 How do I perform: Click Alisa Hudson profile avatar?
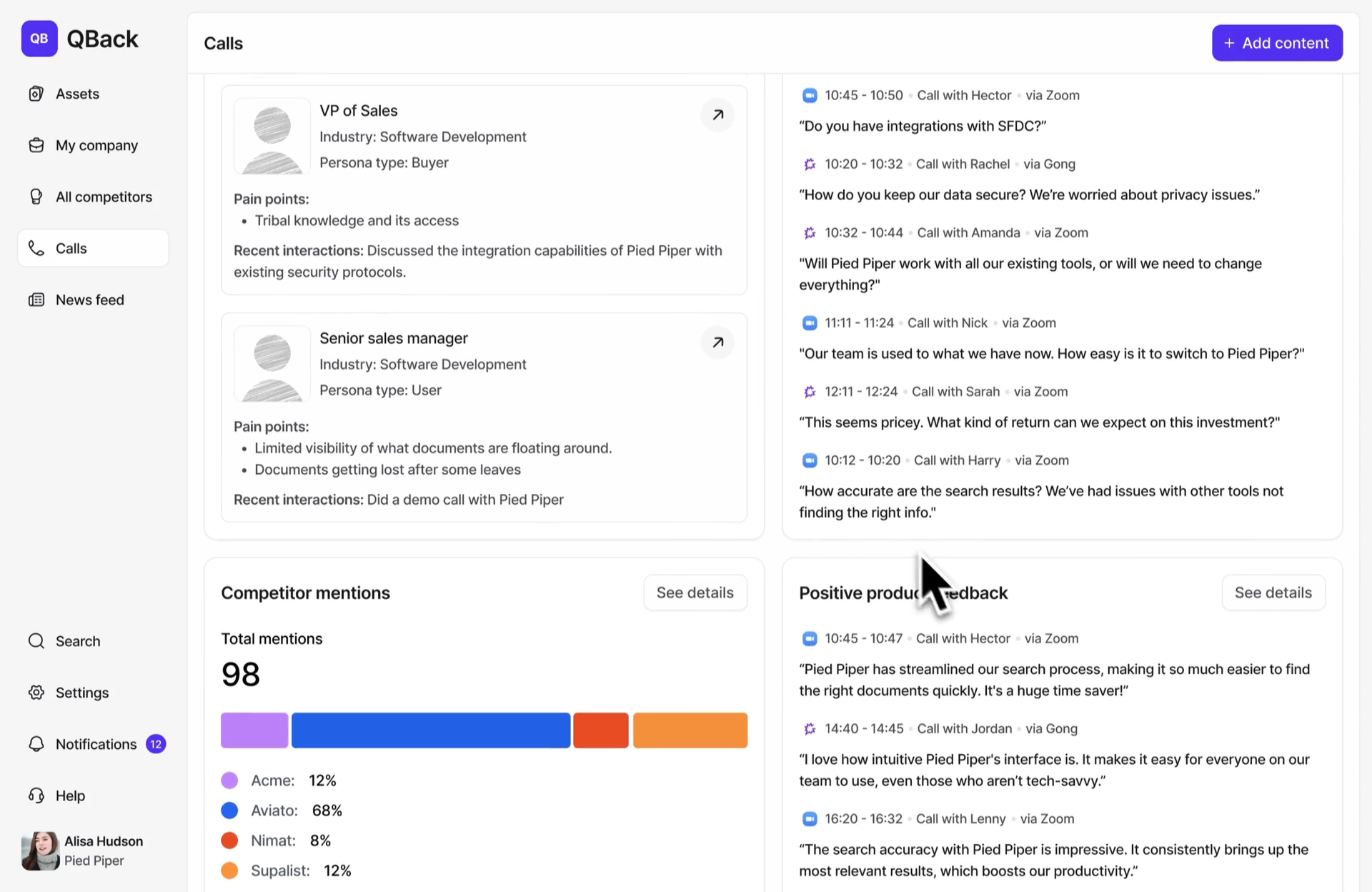pyautogui.click(x=40, y=851)
